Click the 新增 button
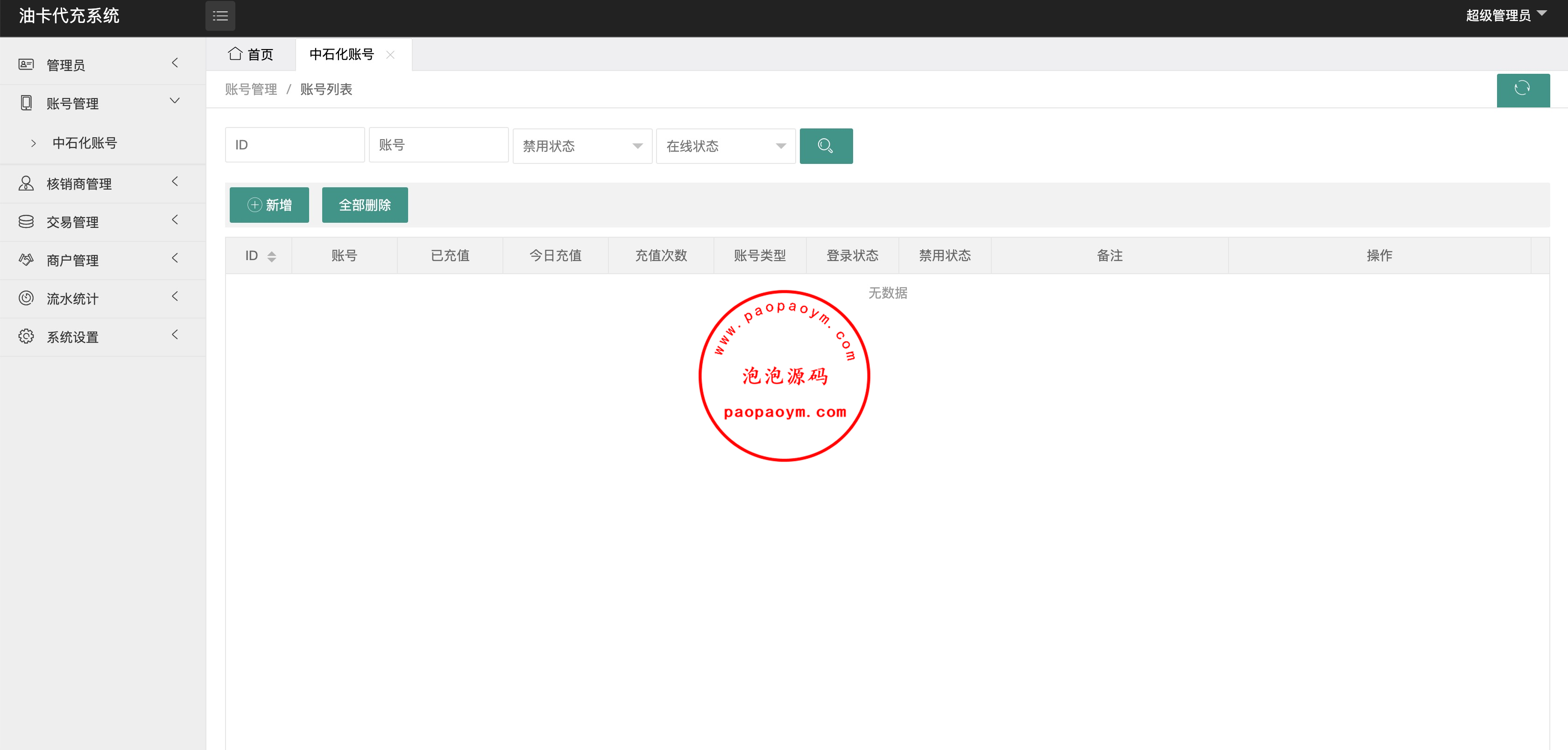 coord(269,205)
